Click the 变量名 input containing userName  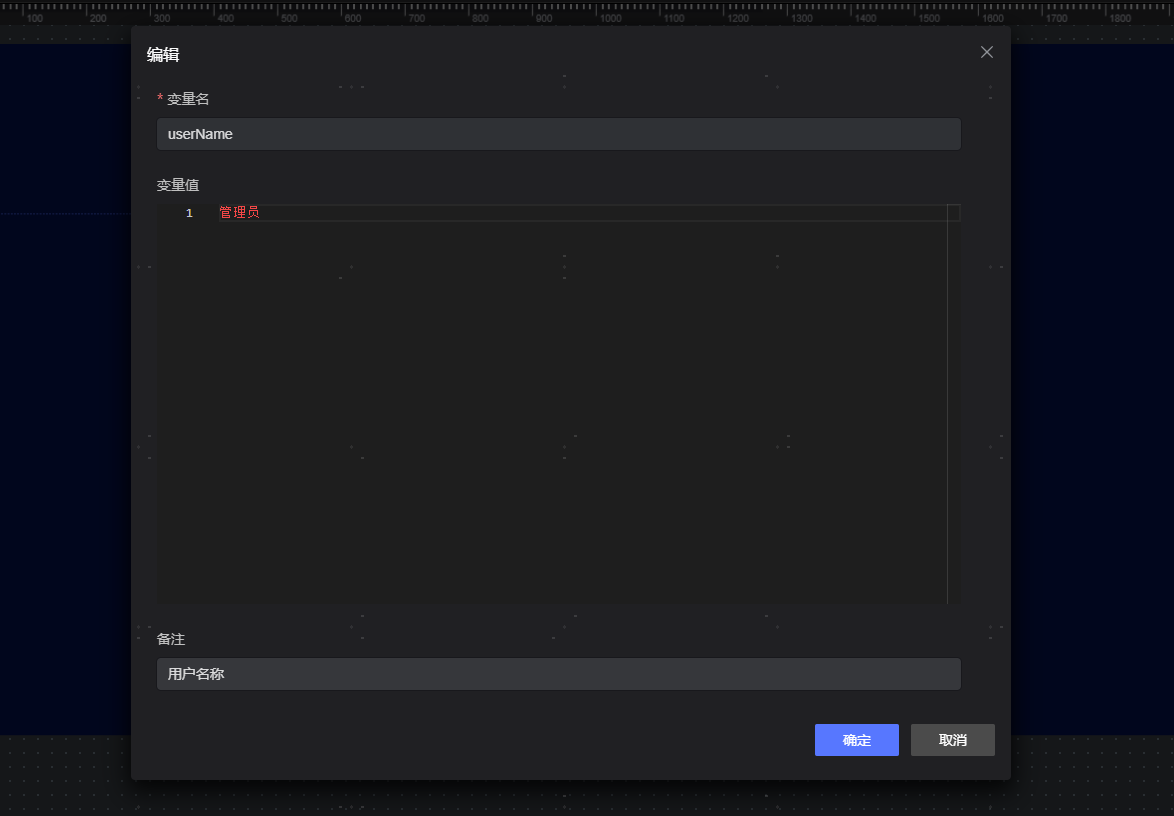tap(558, 134)
